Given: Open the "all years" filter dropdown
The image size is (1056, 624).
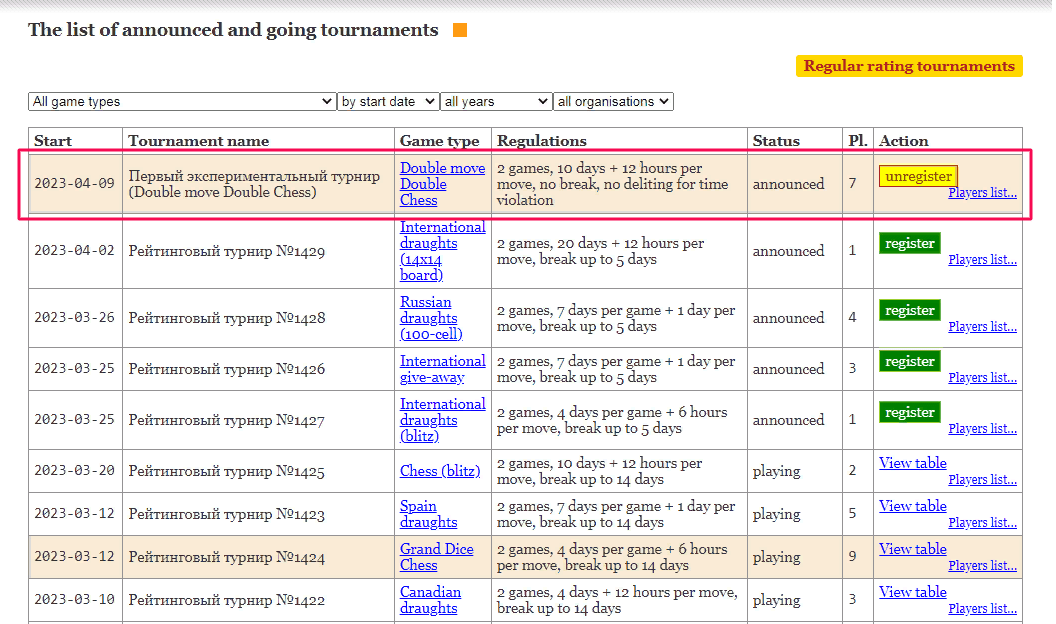Looking at the screenshot, I should [x=496, y=101].
